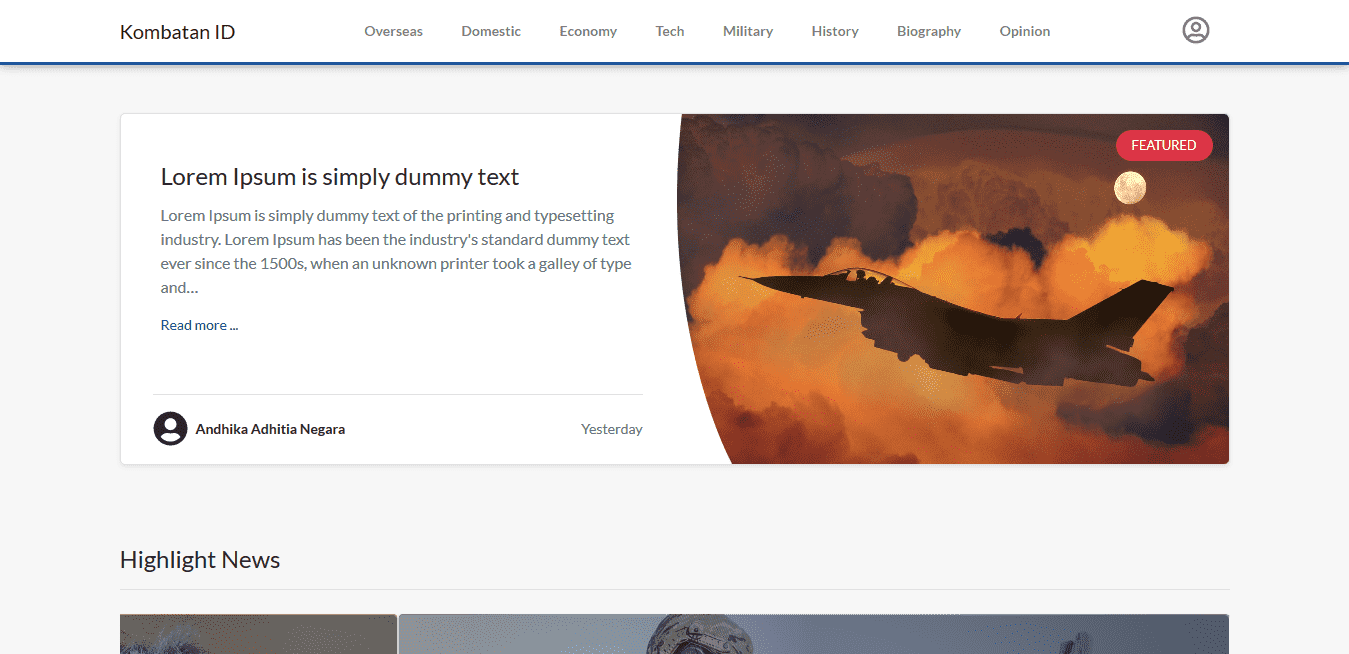This screenshot has width=1349, height=654.
Task: Open the Biography category
Action: point(929,31)
